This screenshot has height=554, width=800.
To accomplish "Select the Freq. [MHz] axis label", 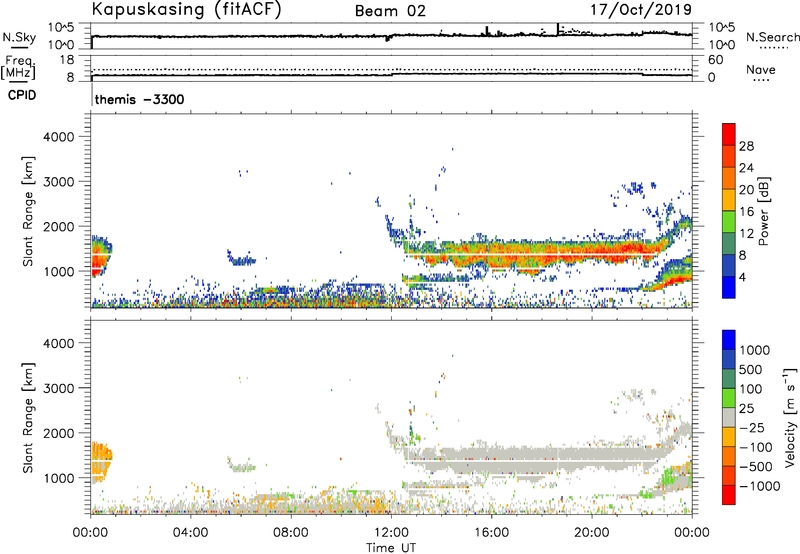I will pyautogui.click(x=18, y=67).
